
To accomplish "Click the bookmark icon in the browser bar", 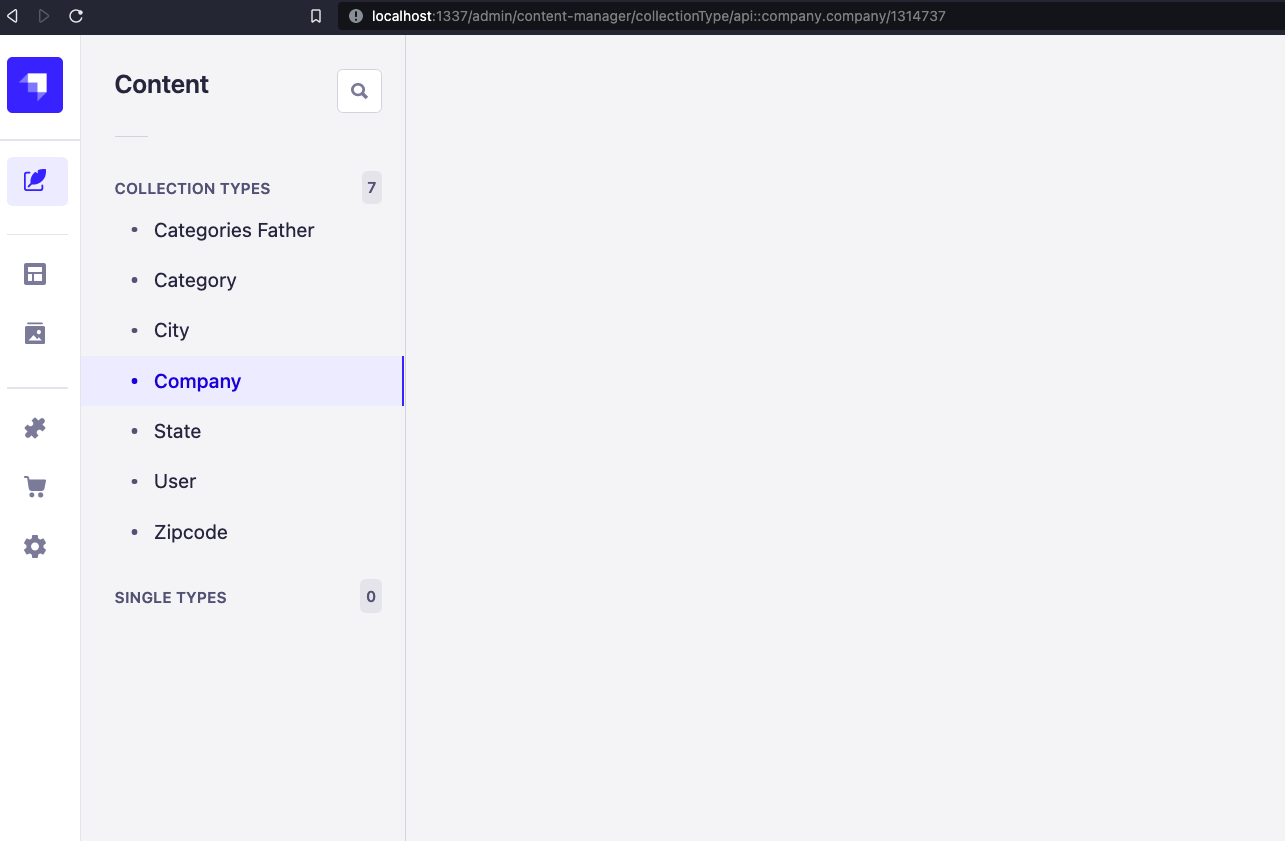I will tap(316, 16).
